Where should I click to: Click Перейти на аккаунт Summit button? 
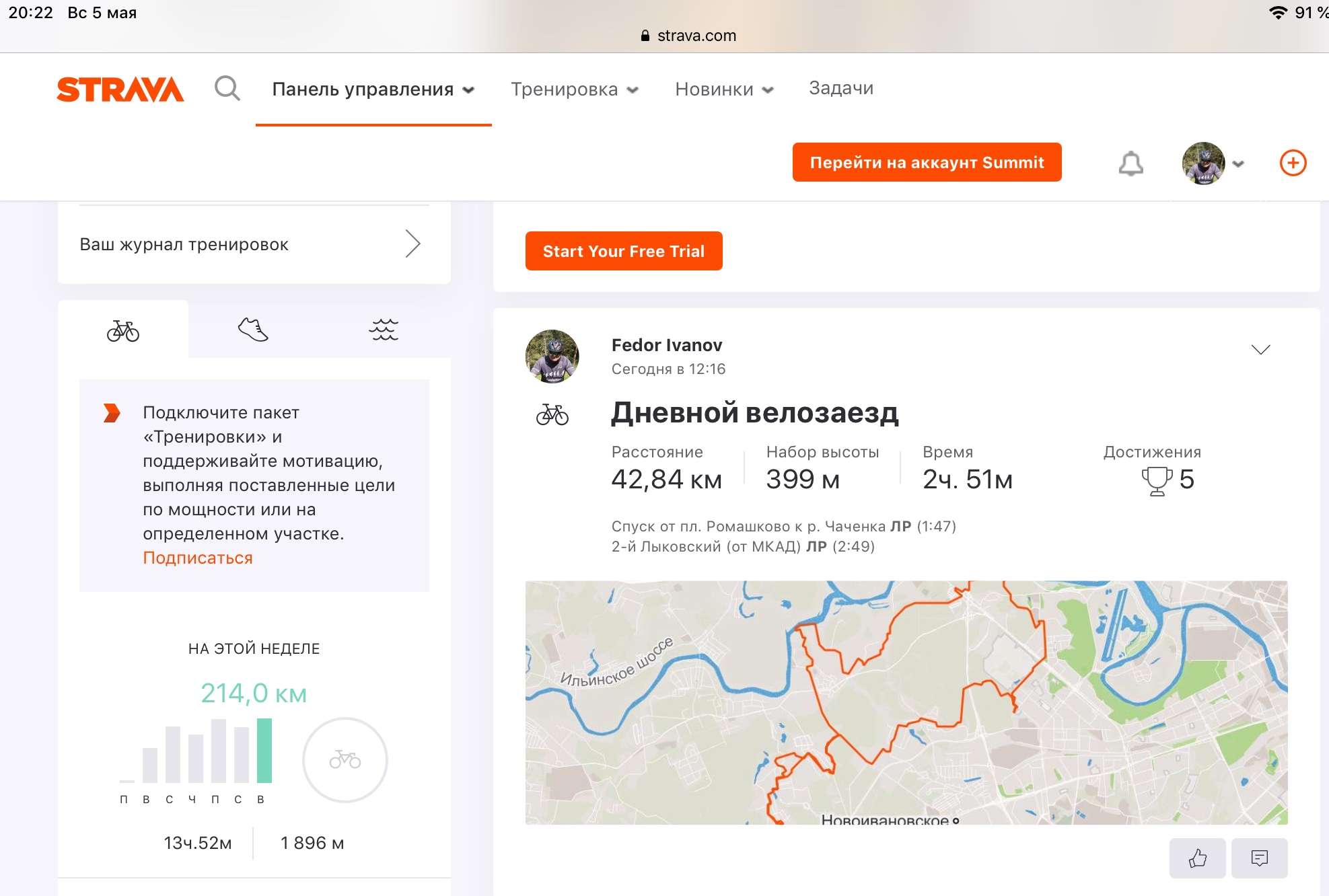click(927, 162)
